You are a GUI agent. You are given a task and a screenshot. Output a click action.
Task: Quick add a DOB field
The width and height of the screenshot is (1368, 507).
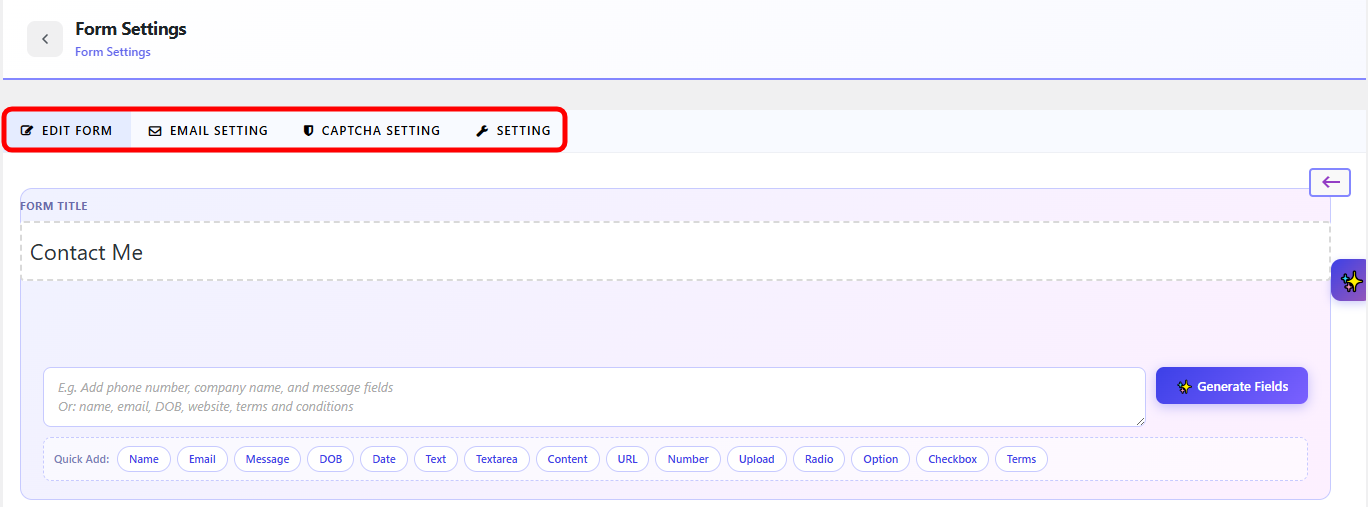[x=330, y=459]
